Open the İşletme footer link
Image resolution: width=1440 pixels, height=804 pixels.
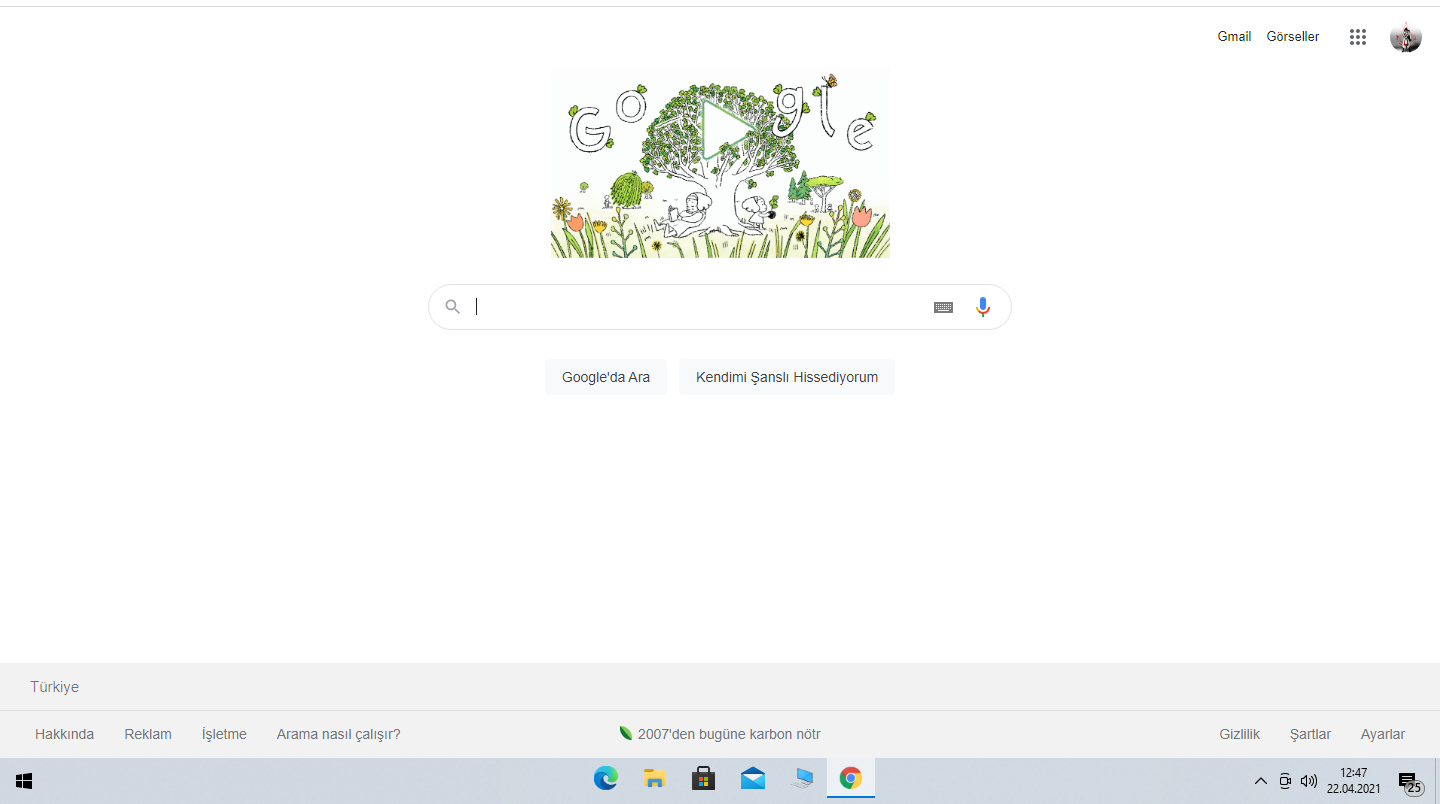(x=224, y=734)
